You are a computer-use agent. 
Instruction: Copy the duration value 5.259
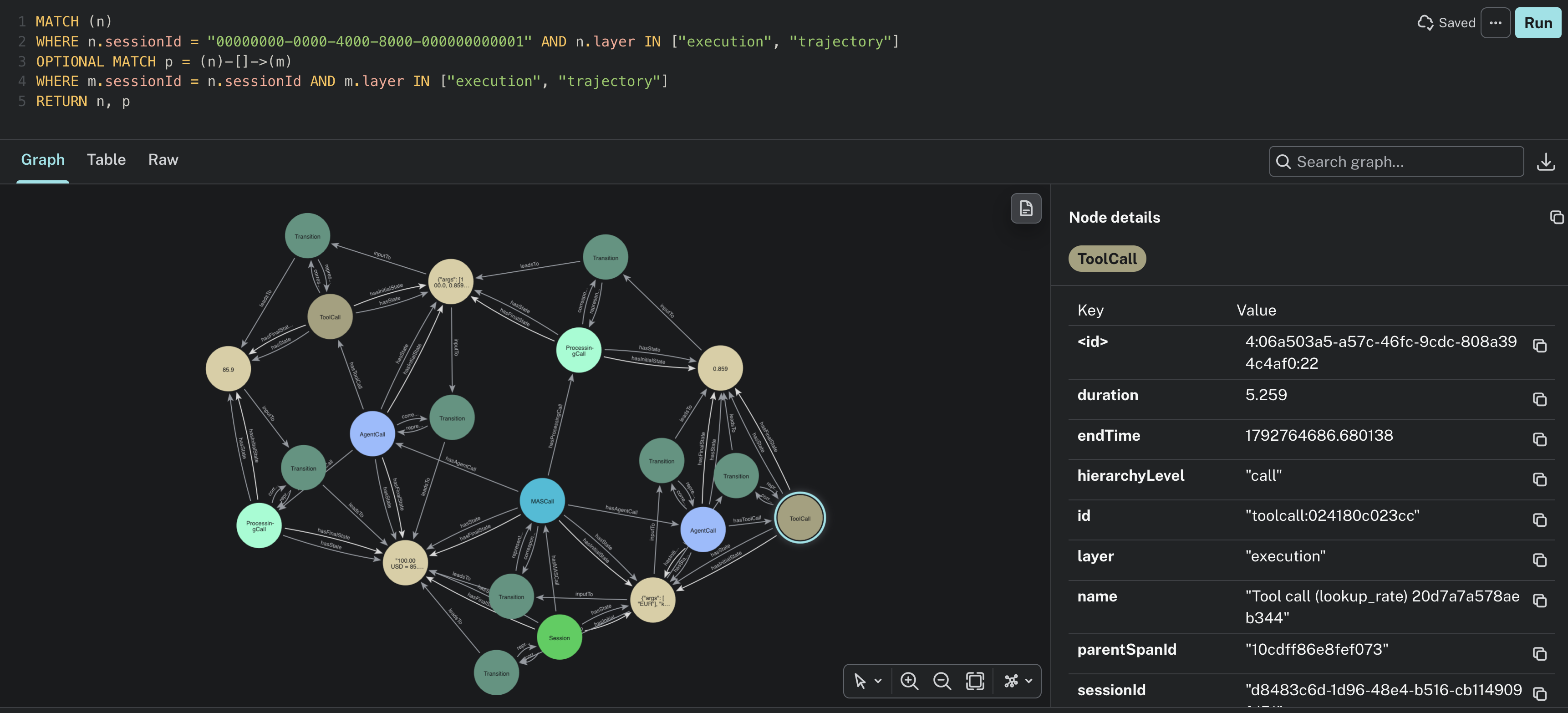(x=1539, y=399)
